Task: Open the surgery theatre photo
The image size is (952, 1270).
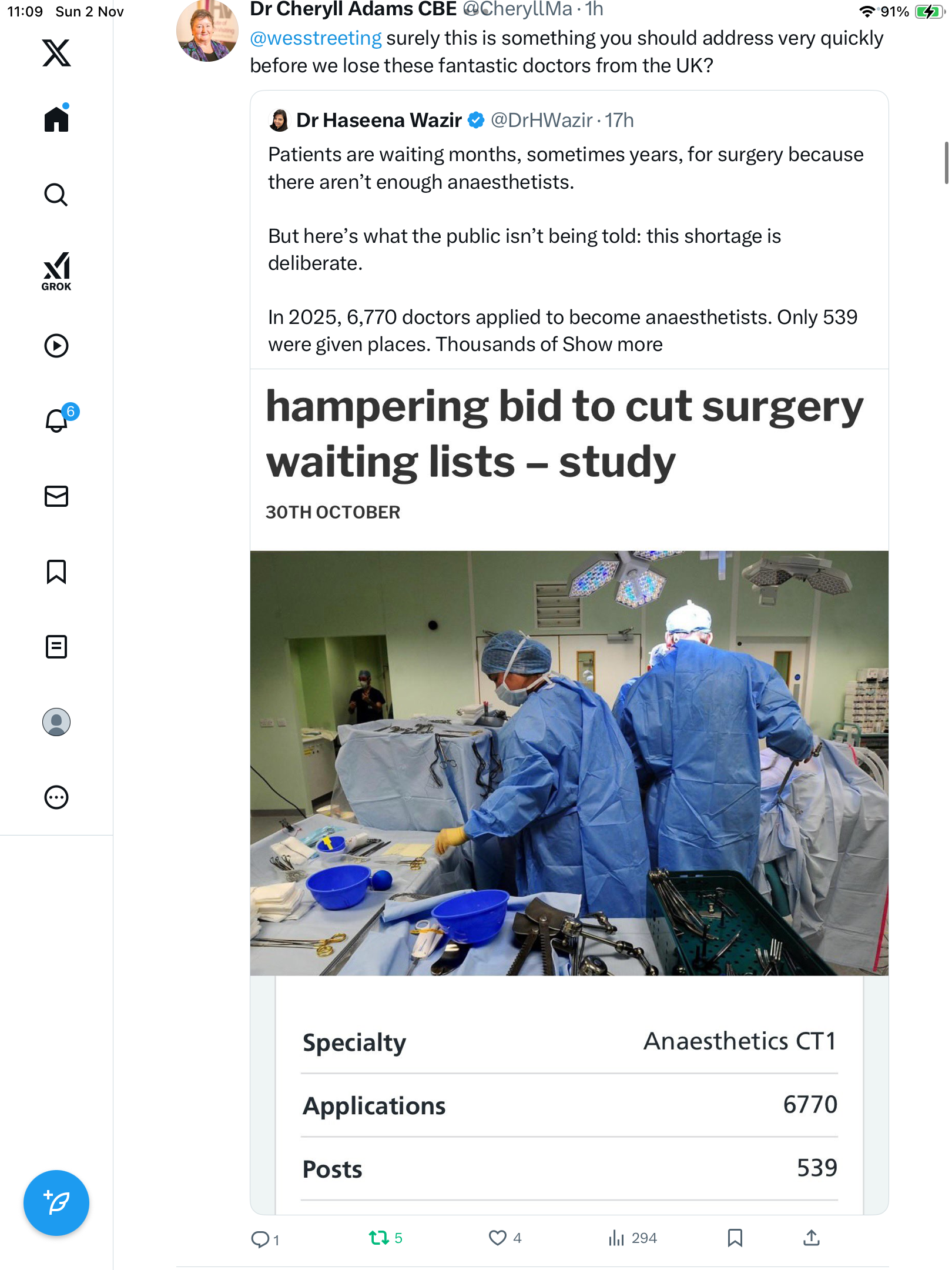Action: (569, 763)
